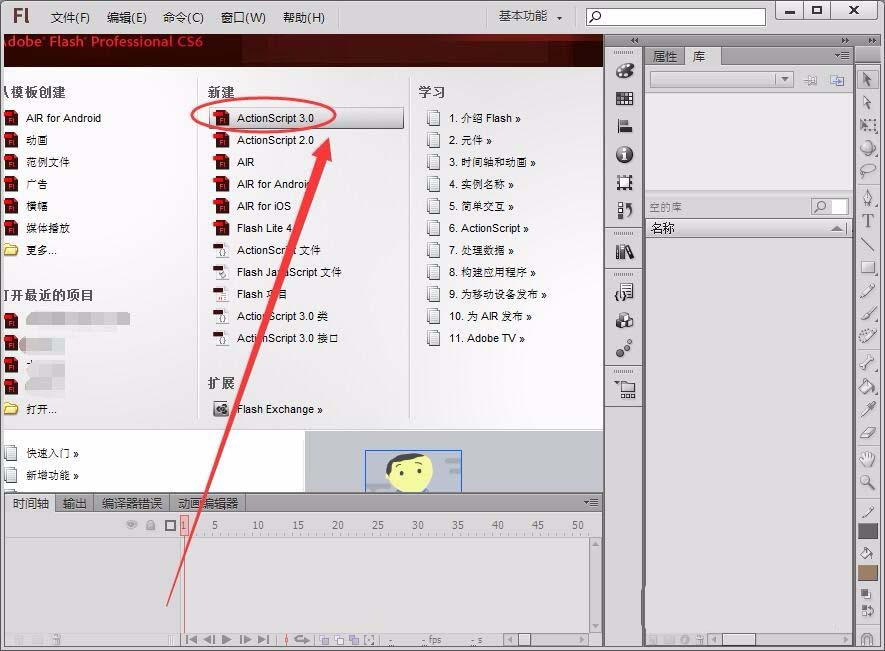Open the Project panel folder icon
This screenshot has width=885, height=651.
[x=625, y=389]
